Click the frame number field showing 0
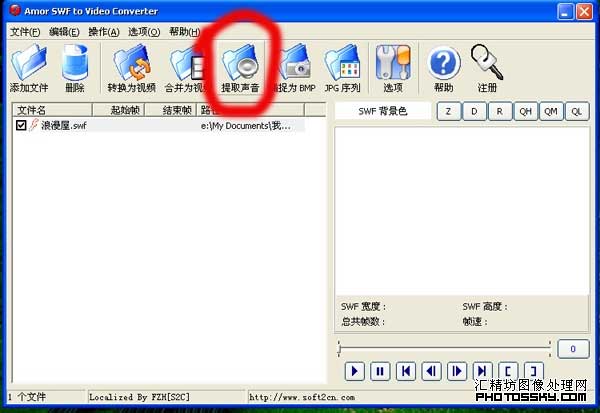 pos(573,349)
